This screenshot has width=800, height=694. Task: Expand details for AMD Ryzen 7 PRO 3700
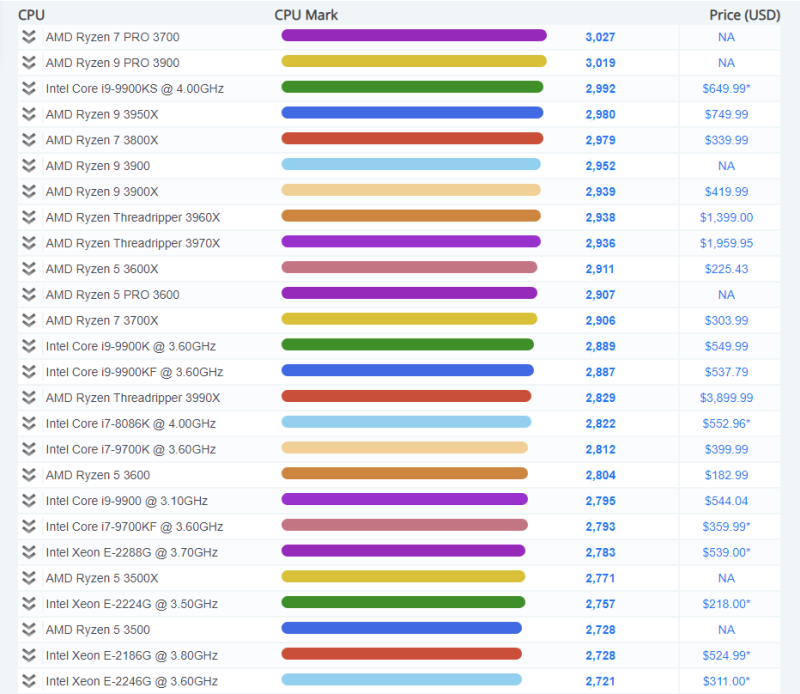[29, 37]
